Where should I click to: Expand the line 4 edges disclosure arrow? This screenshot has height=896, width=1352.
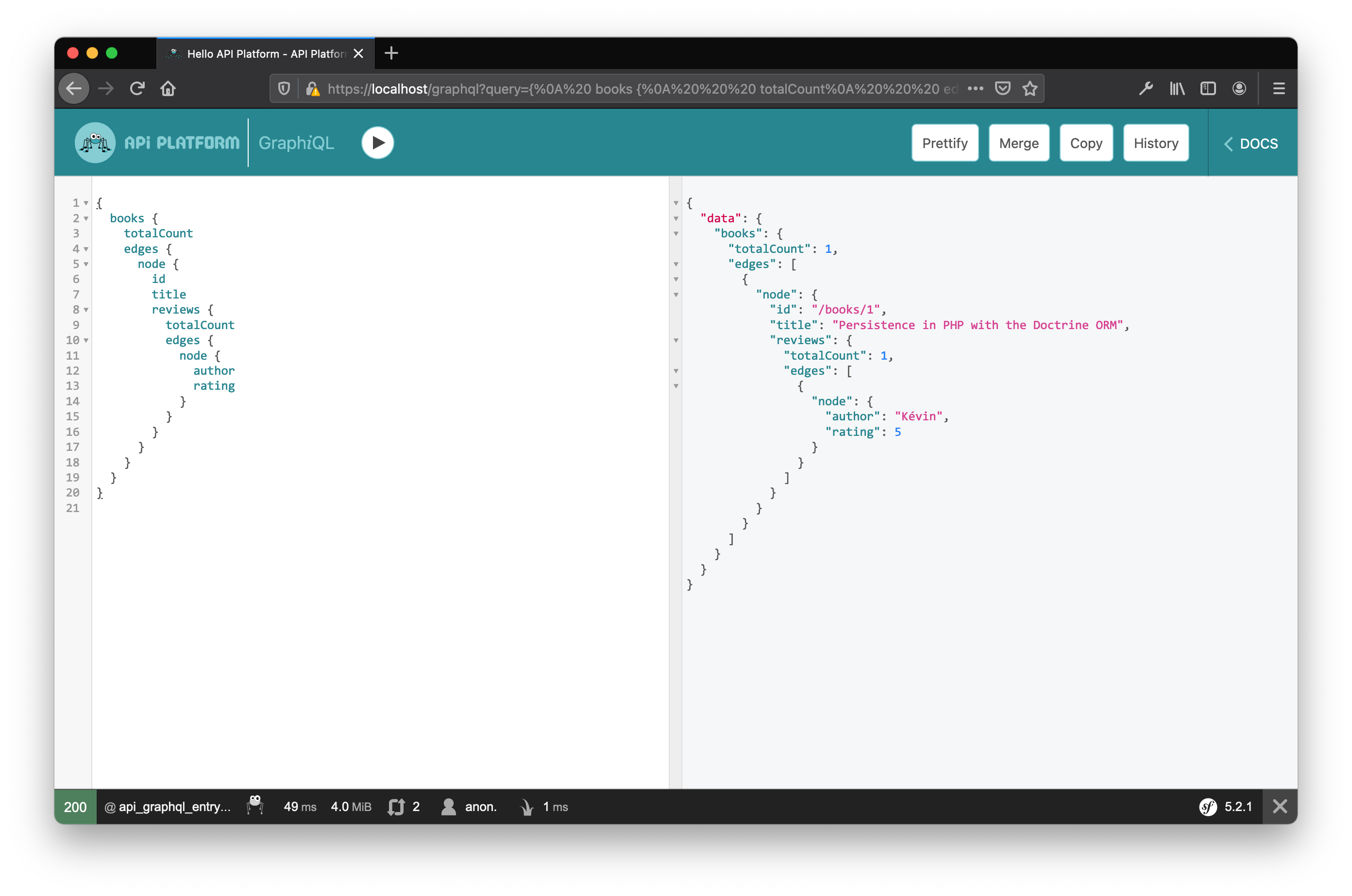87,248
